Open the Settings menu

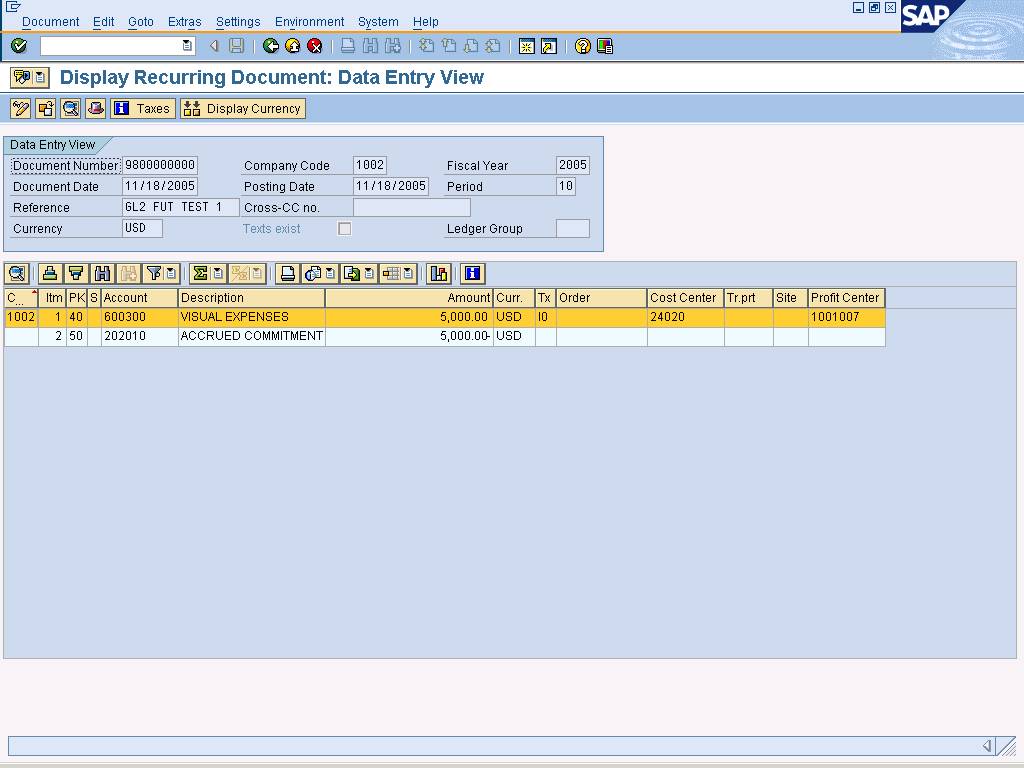[x=238, y=22]
